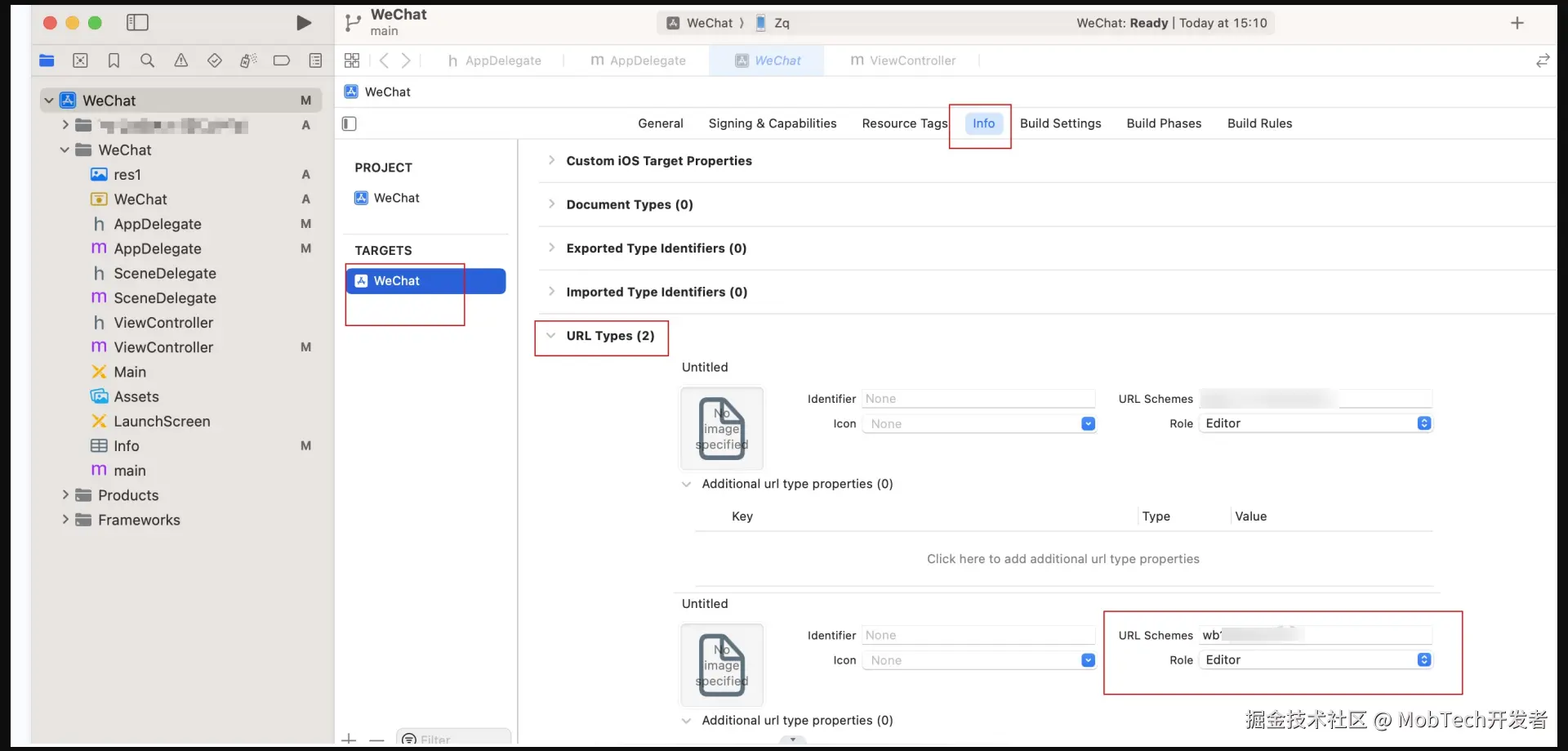This screenshot has height=751, width=1568.
Task: Click the first URL type image well
Action: pyautogui.click(x=722, y=428)
